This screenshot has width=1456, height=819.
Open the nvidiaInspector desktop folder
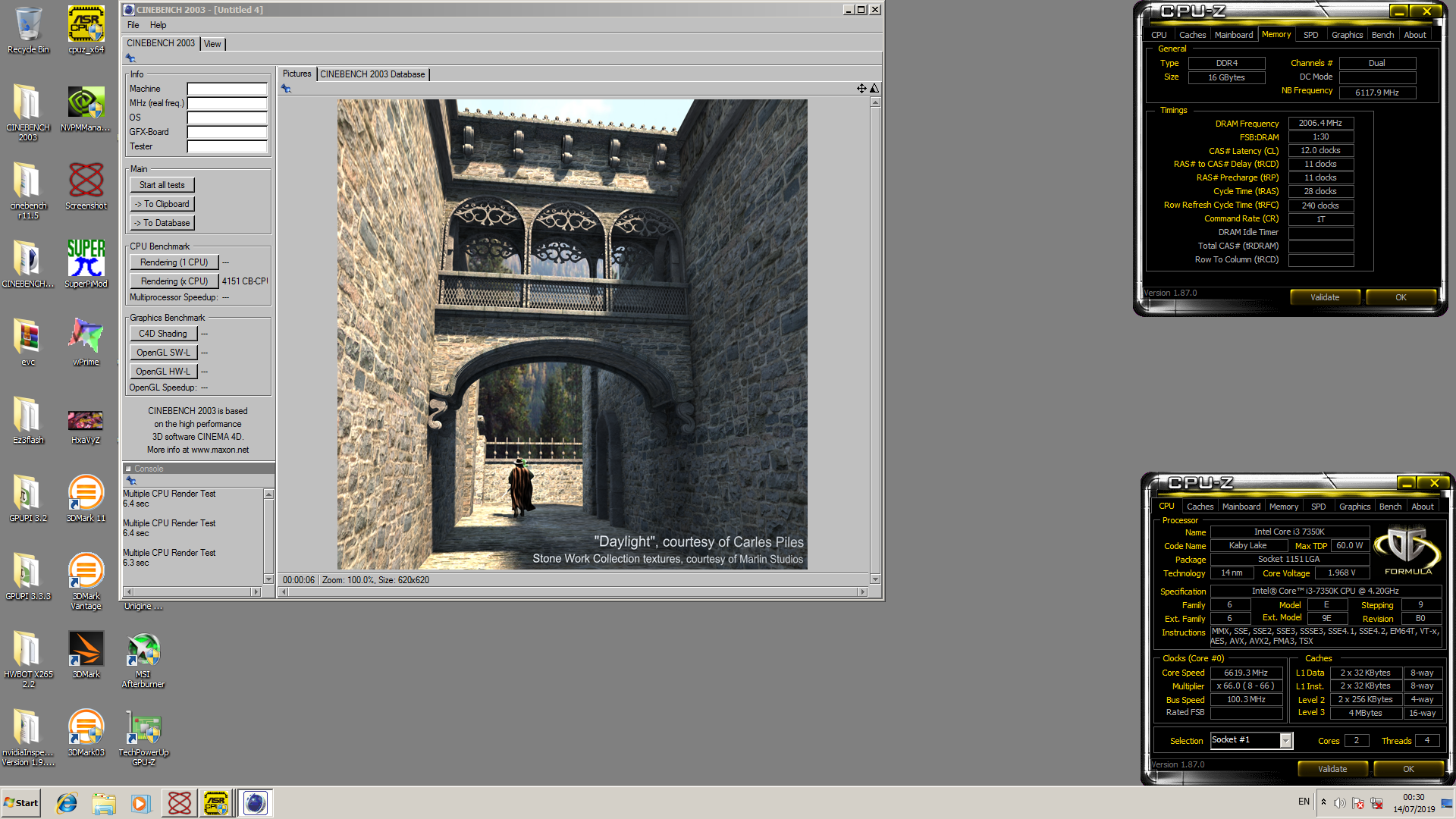click(28, 738)
